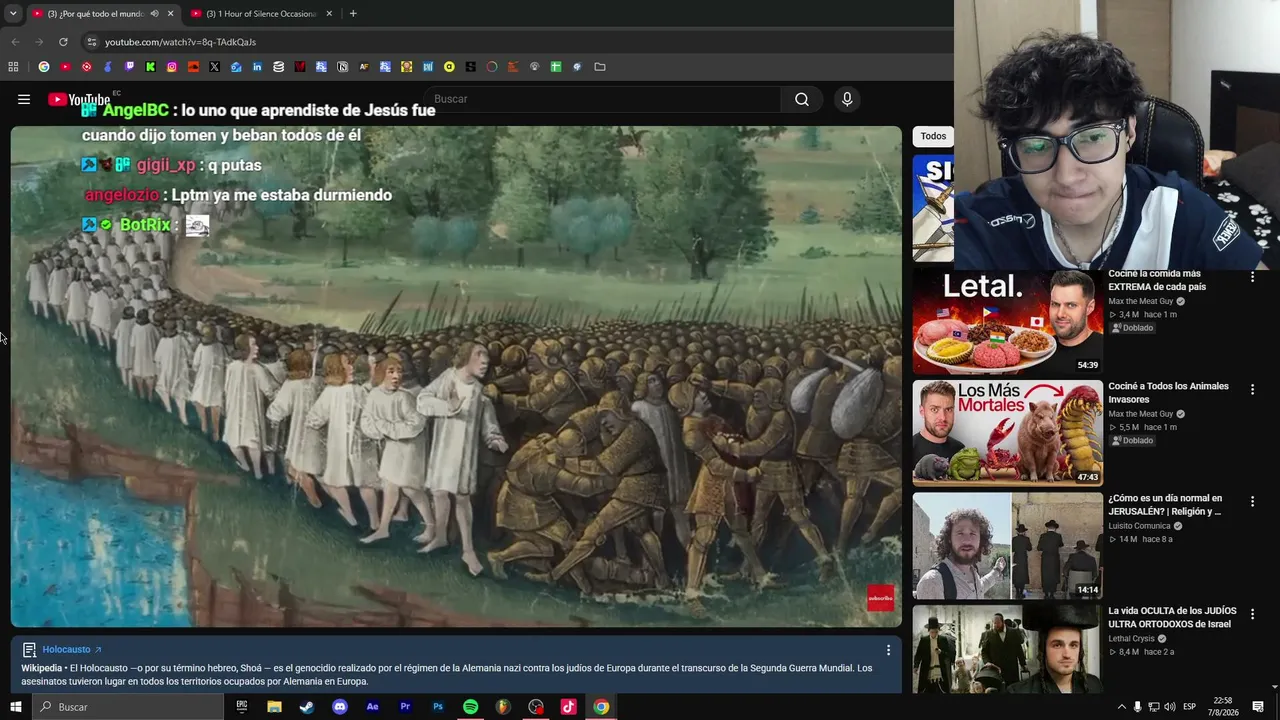1280x720 pixels.
Task: Open the ESP language indicator
Action: coord(1189,707)
